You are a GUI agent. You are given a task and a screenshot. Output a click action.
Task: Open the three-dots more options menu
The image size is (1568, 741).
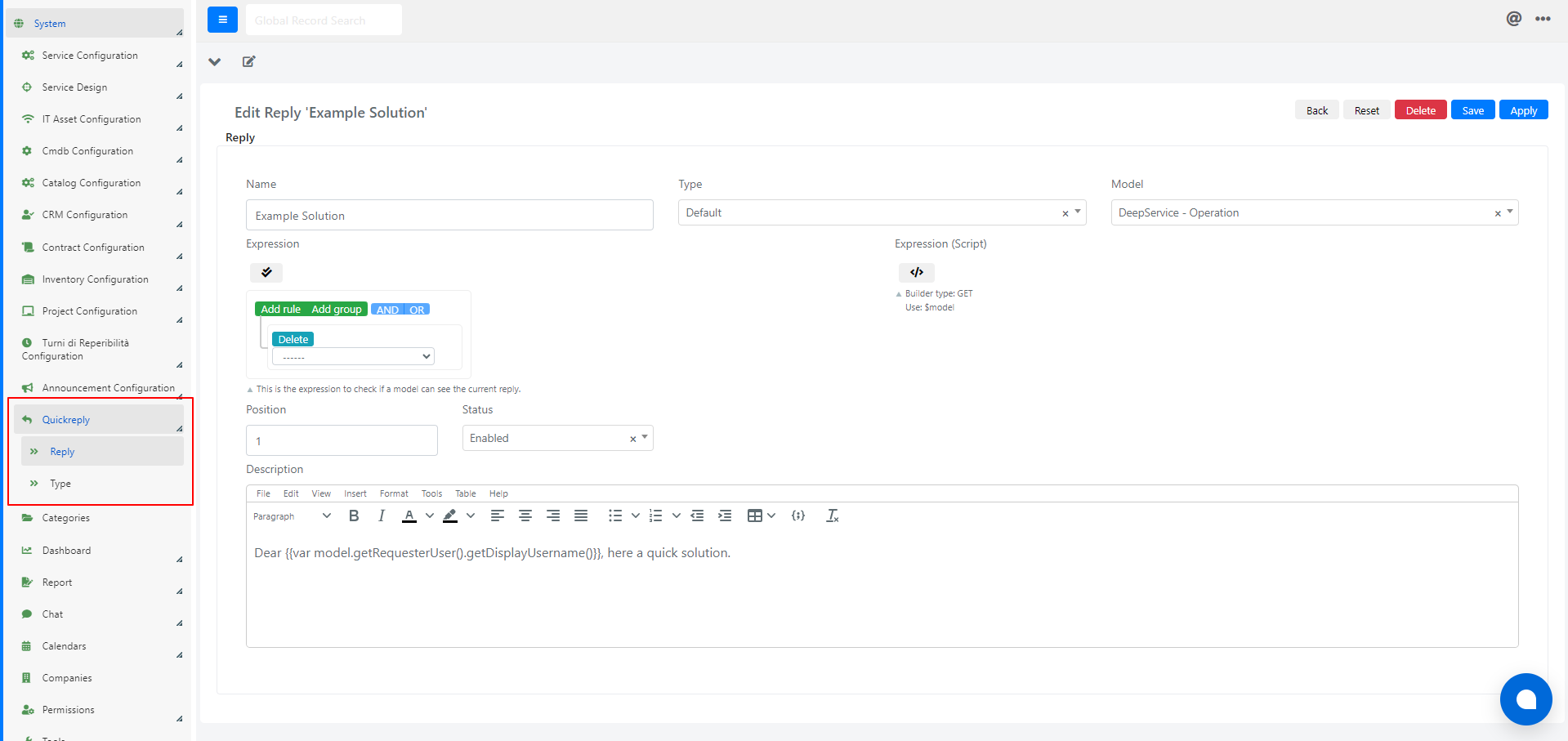[x=1543, y=19]
